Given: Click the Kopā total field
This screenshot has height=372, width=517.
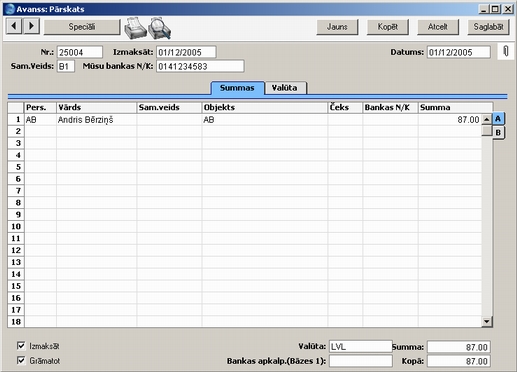Looking at the screenshot, I should coord(459,361).
